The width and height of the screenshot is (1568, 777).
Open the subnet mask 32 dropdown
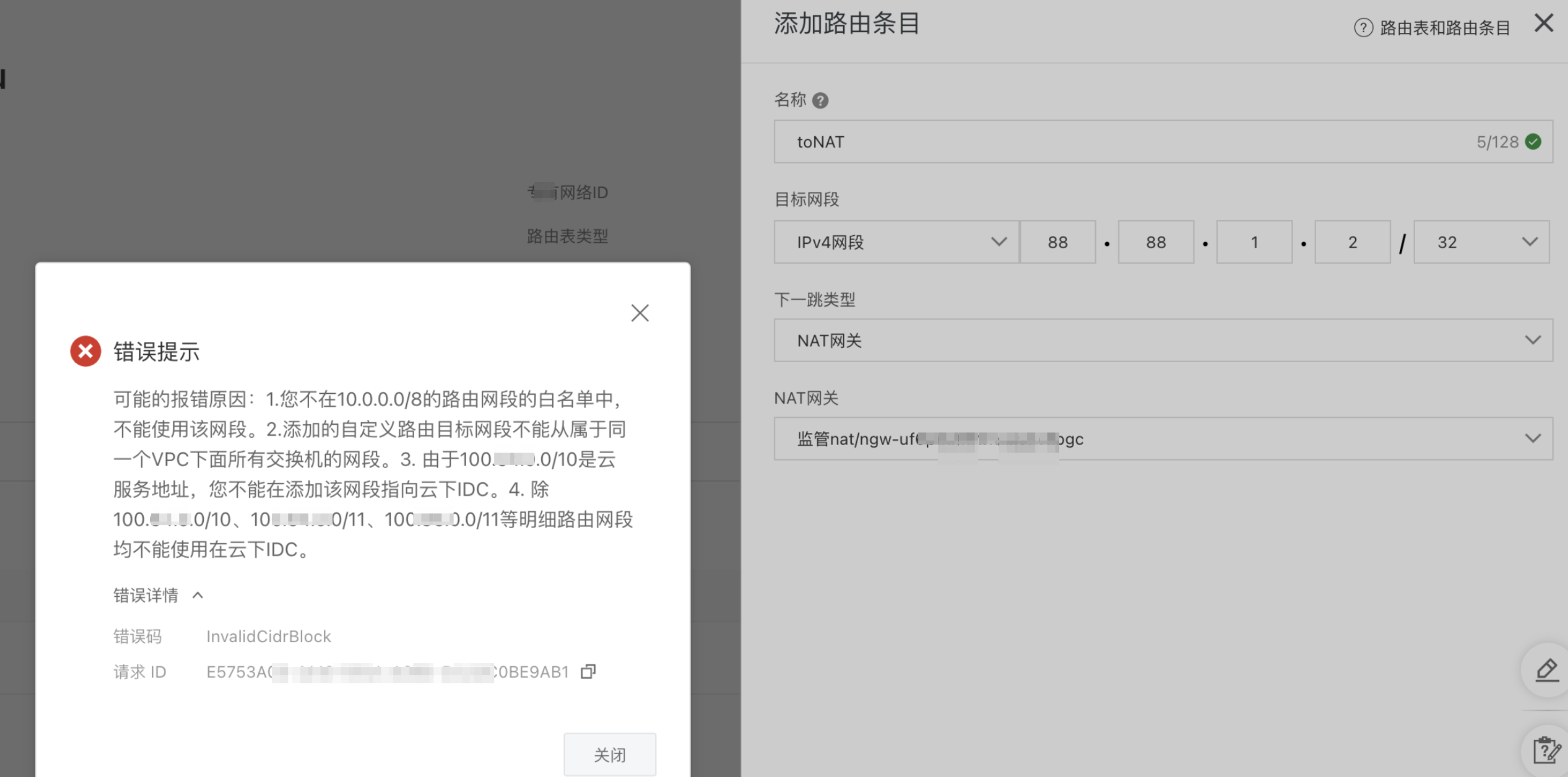(1481, 242)
